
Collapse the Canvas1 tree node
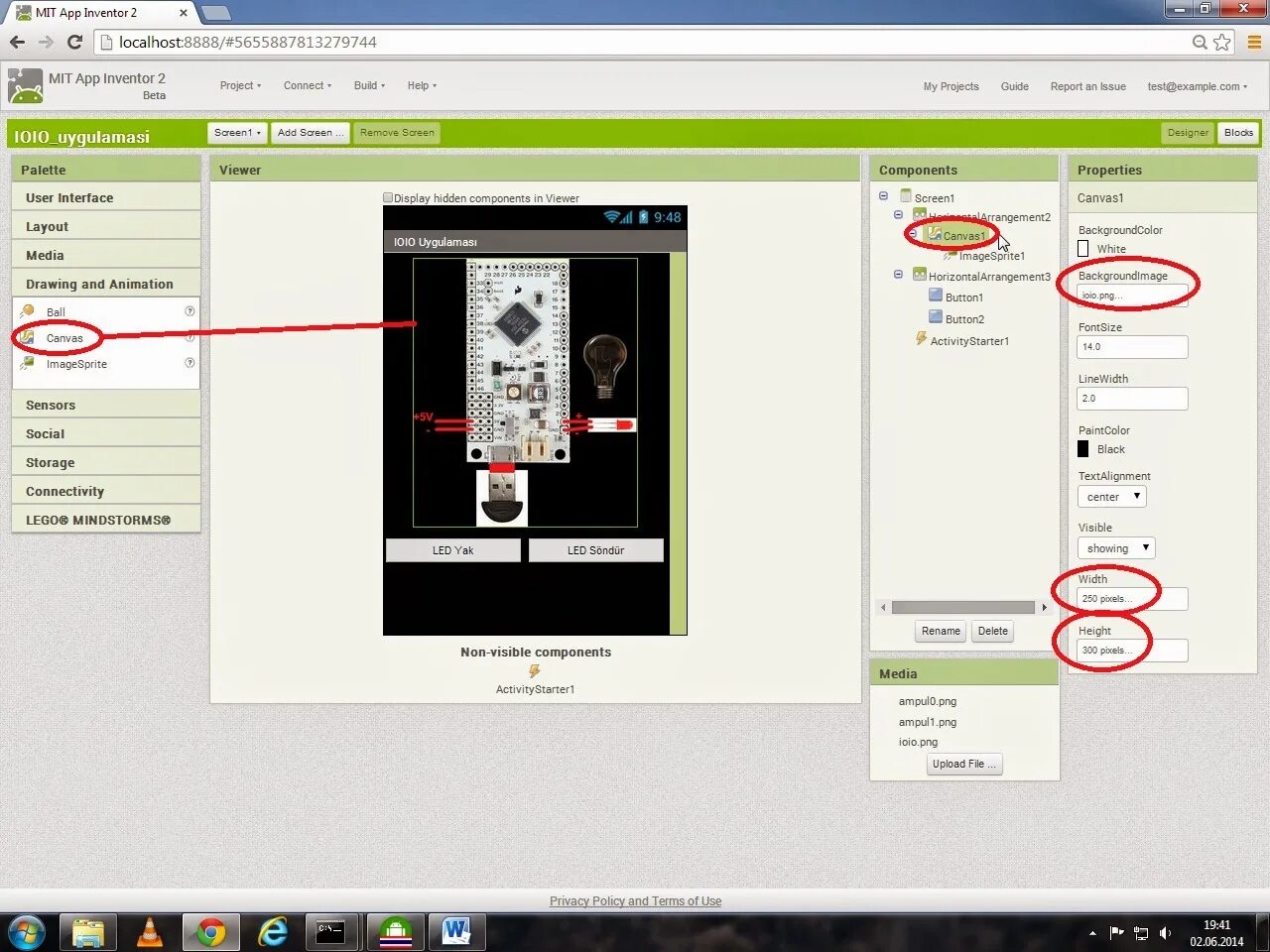(913, 234)
